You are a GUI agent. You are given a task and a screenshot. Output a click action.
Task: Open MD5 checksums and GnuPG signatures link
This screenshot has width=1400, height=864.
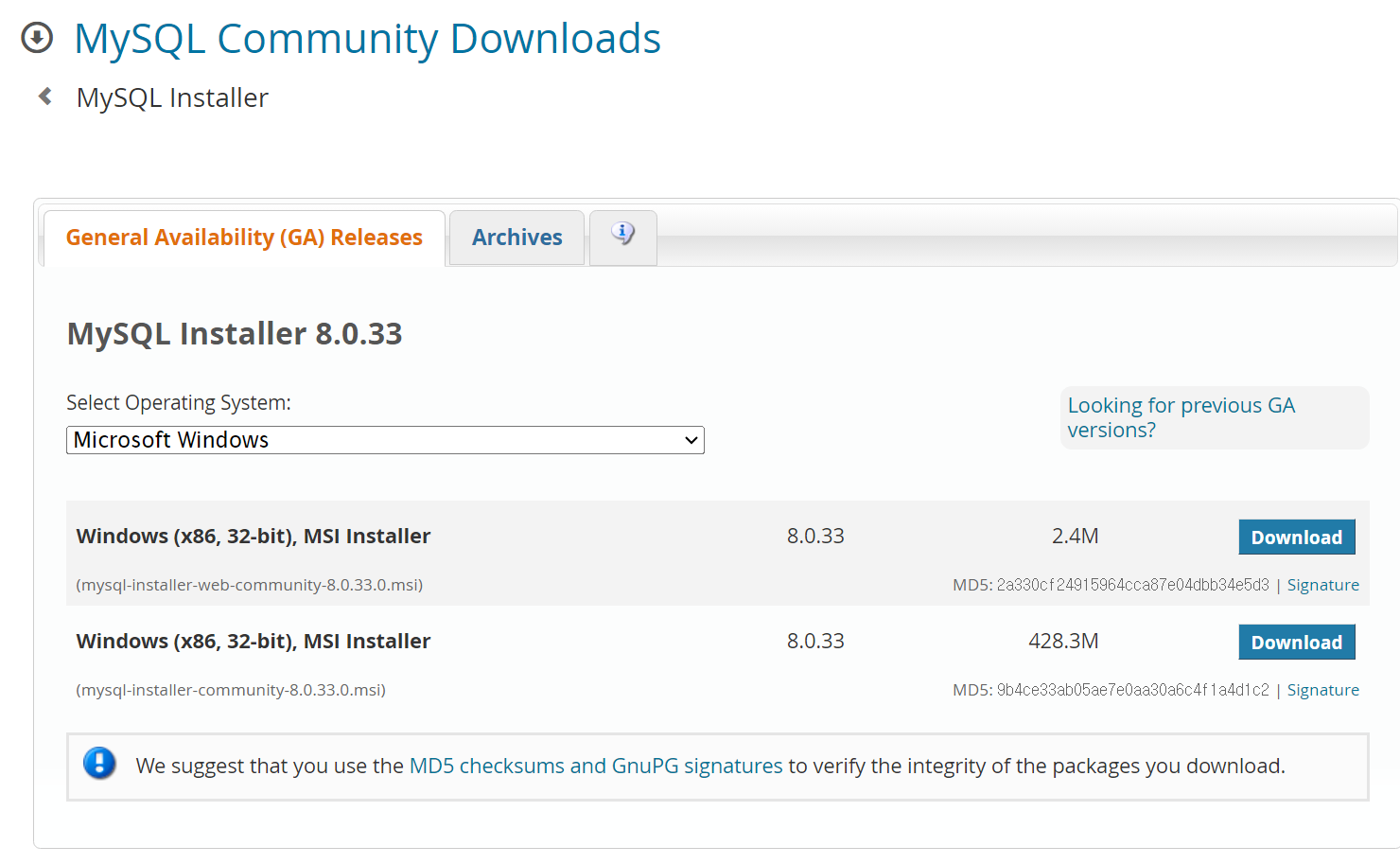(x=596, y=766)
